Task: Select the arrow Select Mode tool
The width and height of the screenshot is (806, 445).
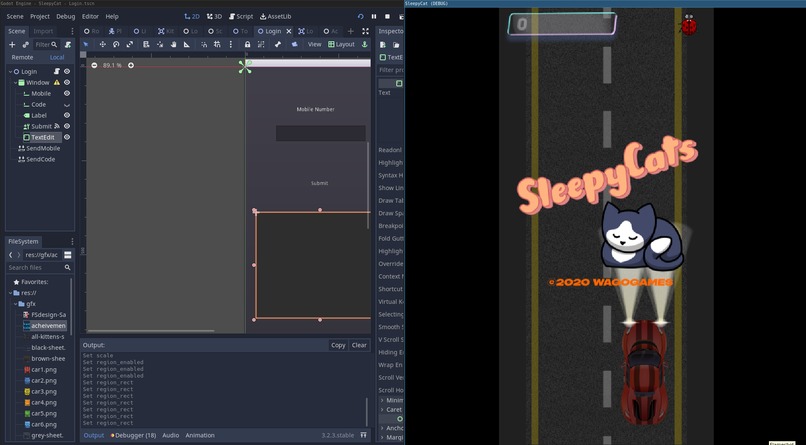Action: 86,45
